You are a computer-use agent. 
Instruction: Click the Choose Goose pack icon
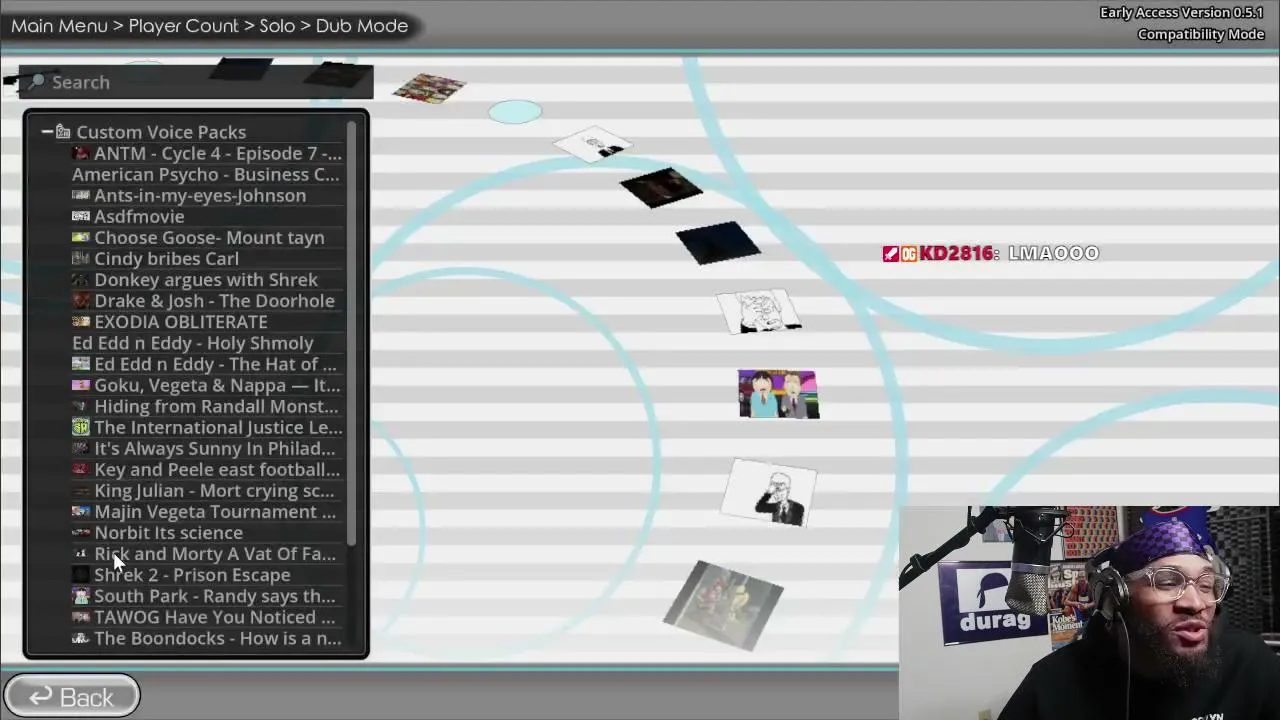[x=81, y=237]
